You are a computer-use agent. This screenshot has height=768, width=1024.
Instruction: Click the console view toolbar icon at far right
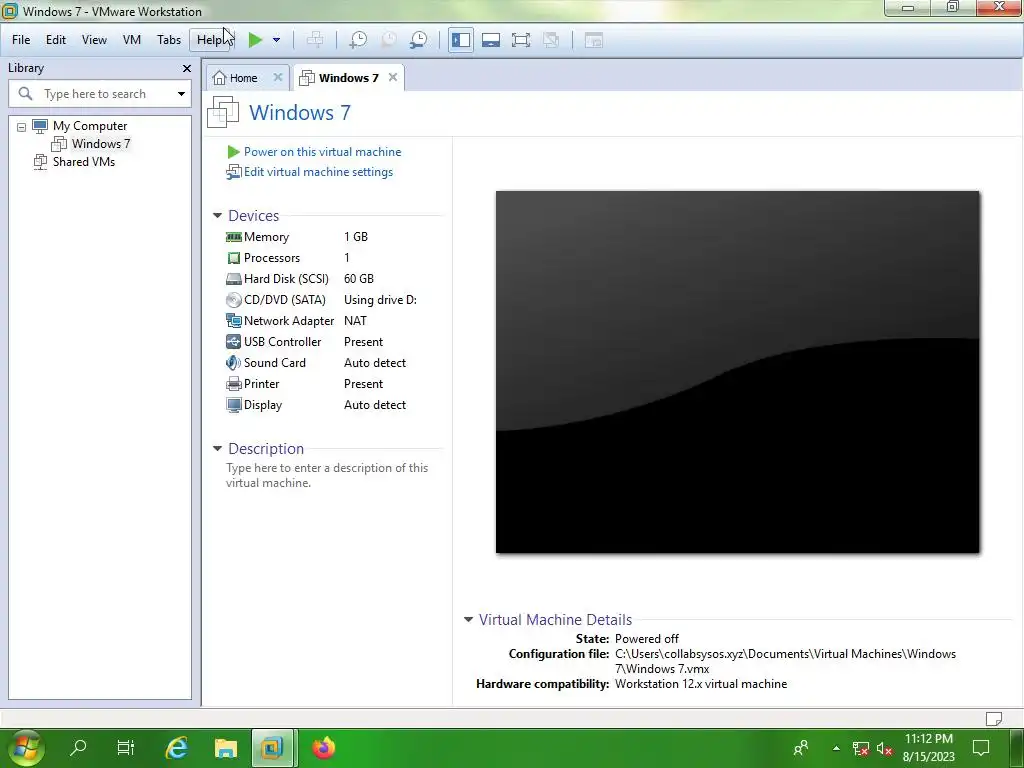tap(594, 40)
